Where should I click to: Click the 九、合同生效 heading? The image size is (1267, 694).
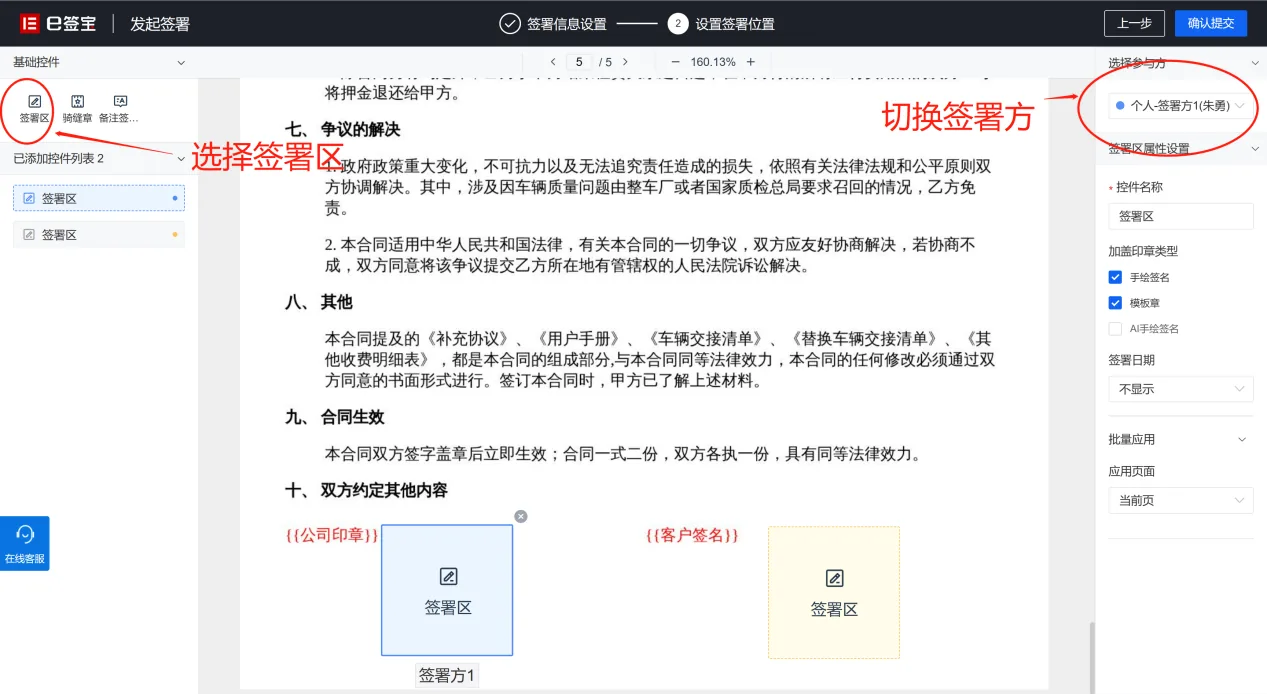click(334, 417)
